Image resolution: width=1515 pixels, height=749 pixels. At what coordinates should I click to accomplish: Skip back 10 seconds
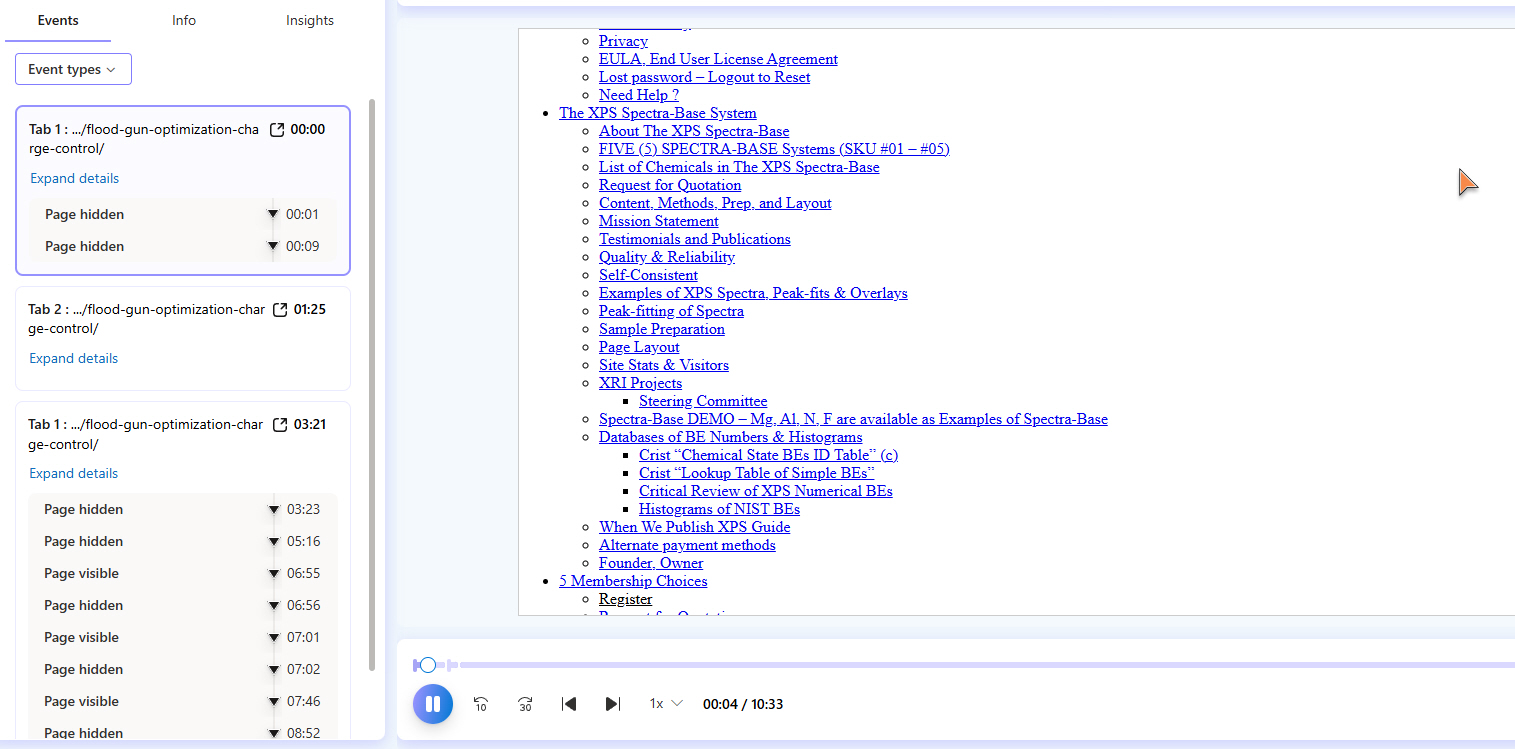(480, 704)
